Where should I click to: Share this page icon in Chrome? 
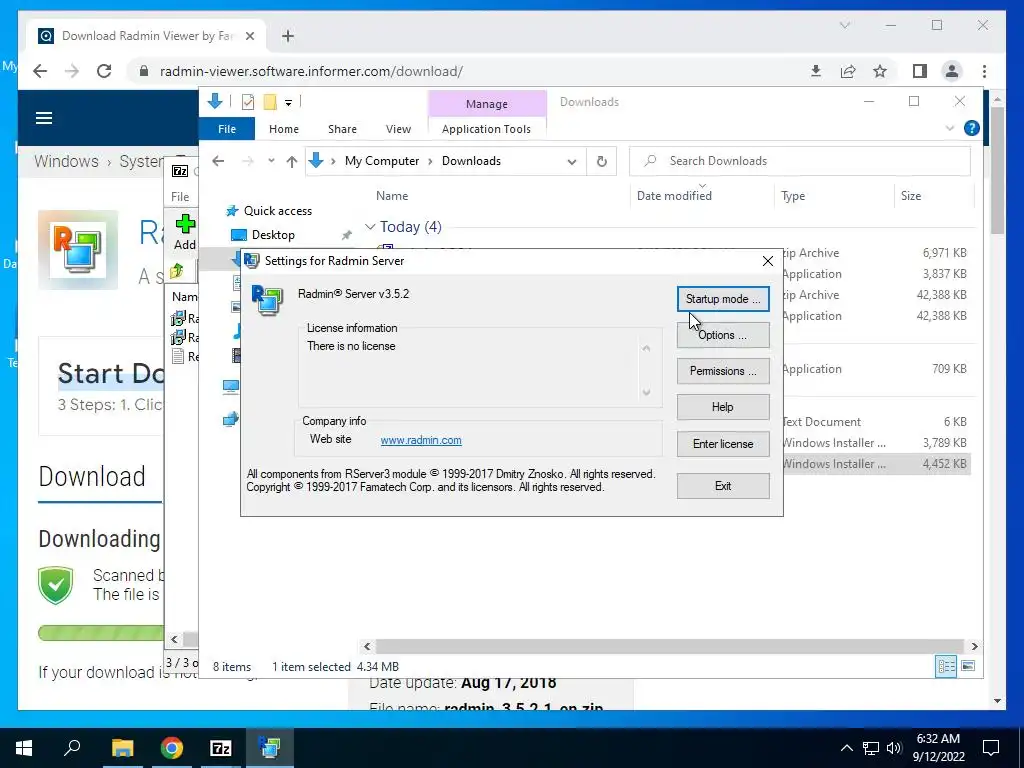848,71
